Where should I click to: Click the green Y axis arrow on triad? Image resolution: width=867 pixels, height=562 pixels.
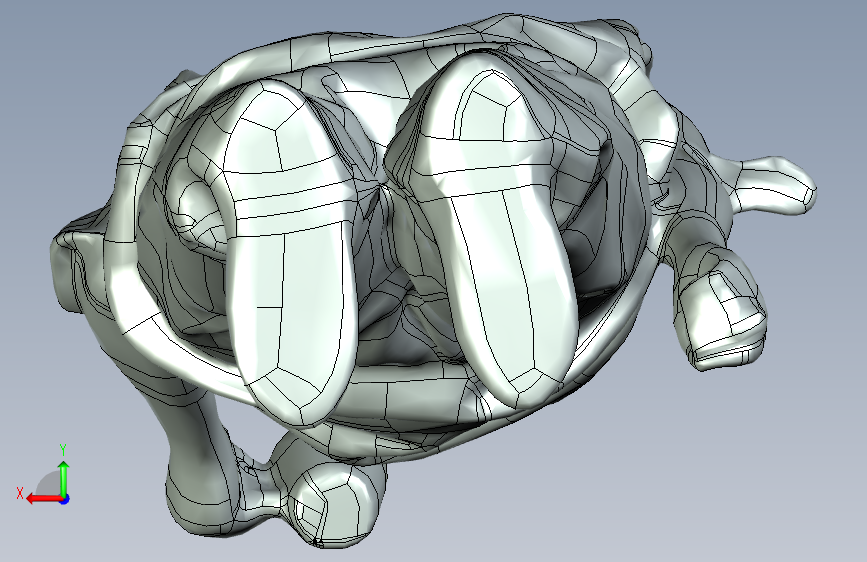64,478
